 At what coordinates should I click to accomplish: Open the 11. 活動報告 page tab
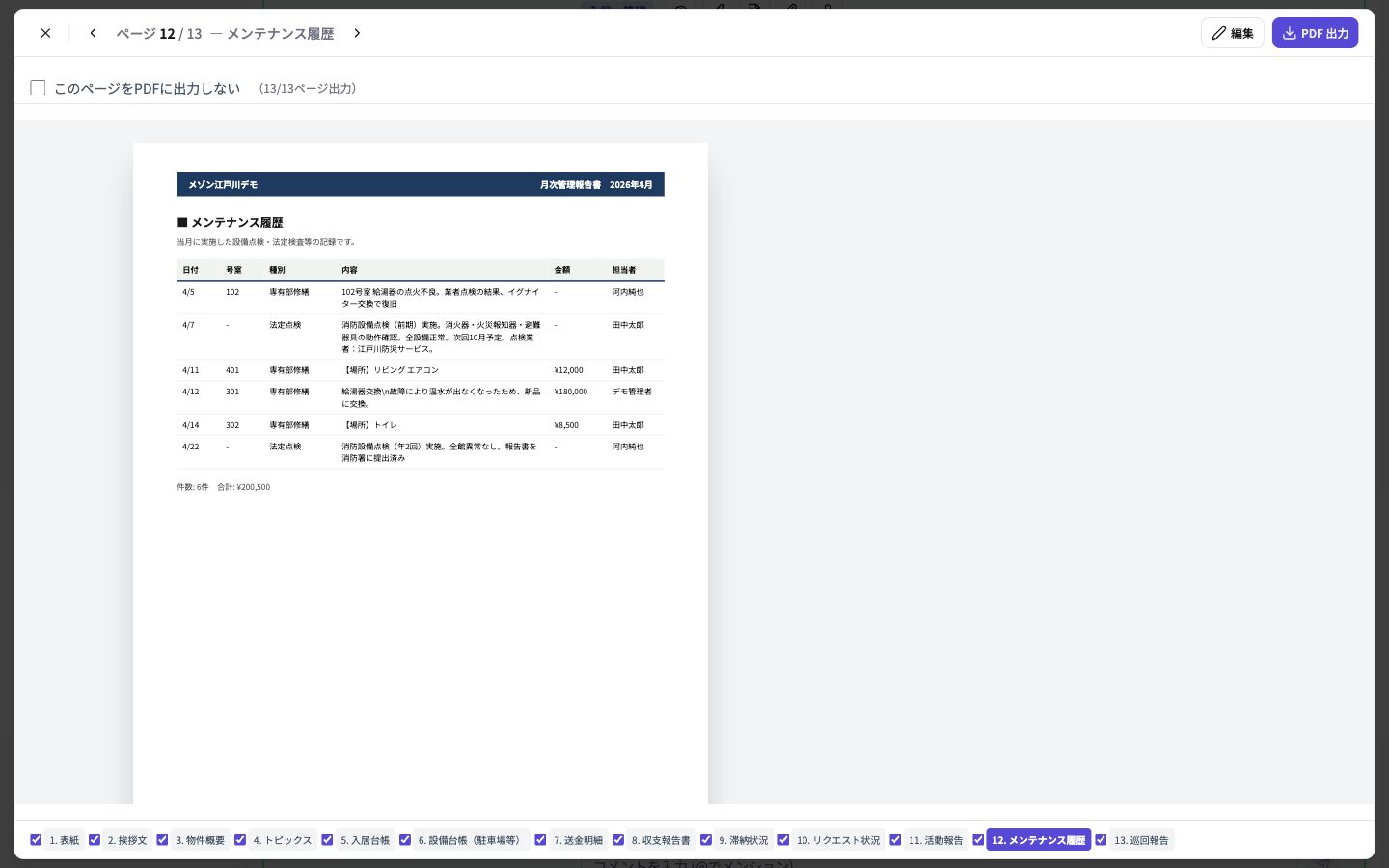[x=936, y=840]
